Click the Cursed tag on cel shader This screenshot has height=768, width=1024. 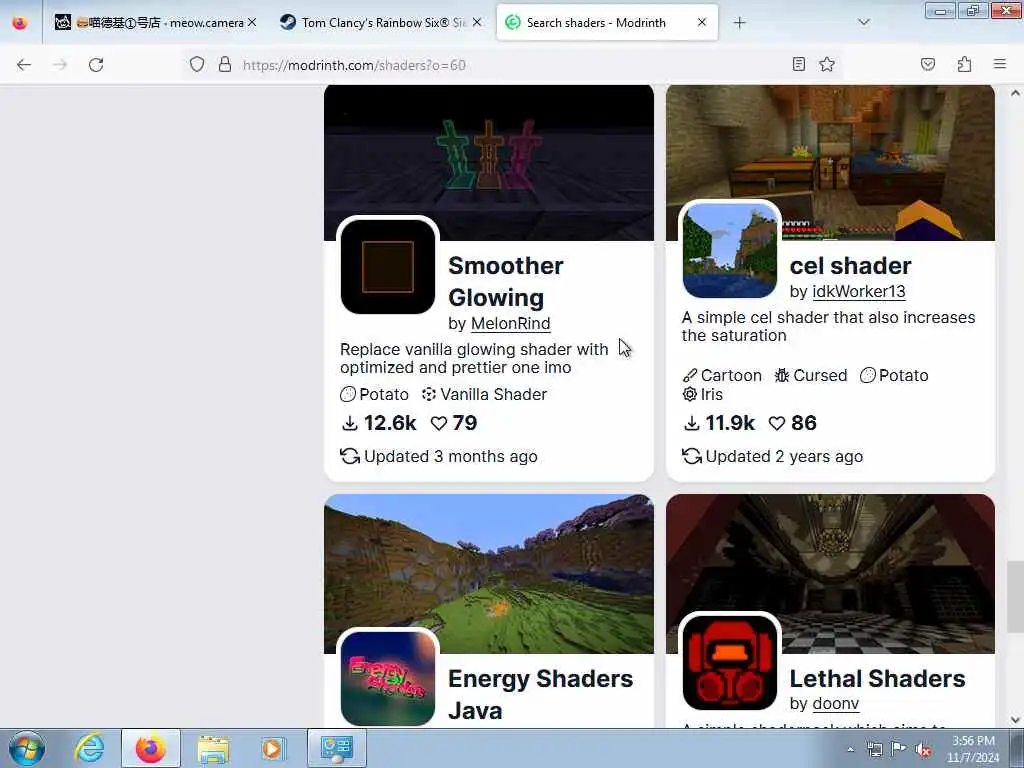coord(810,376)
